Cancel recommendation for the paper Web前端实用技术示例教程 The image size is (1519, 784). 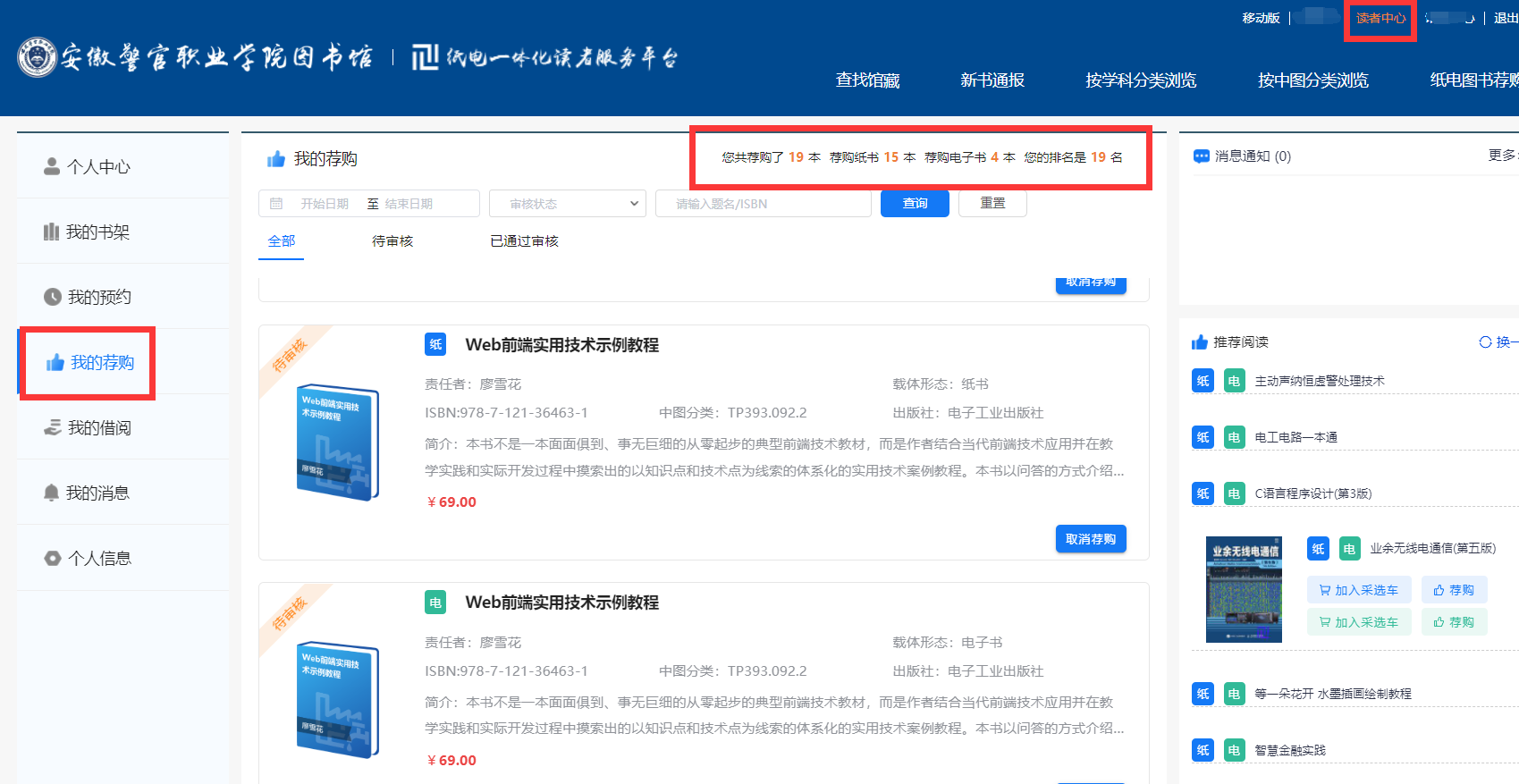coord(1090,539)
